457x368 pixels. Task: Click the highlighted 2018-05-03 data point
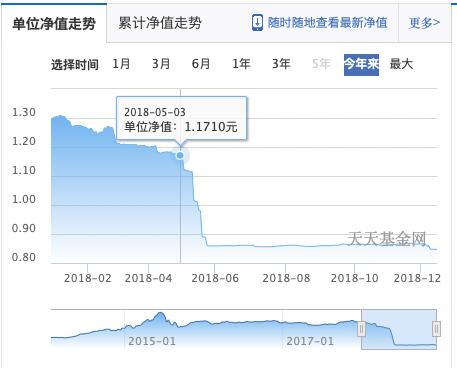[x=180, y=155]
